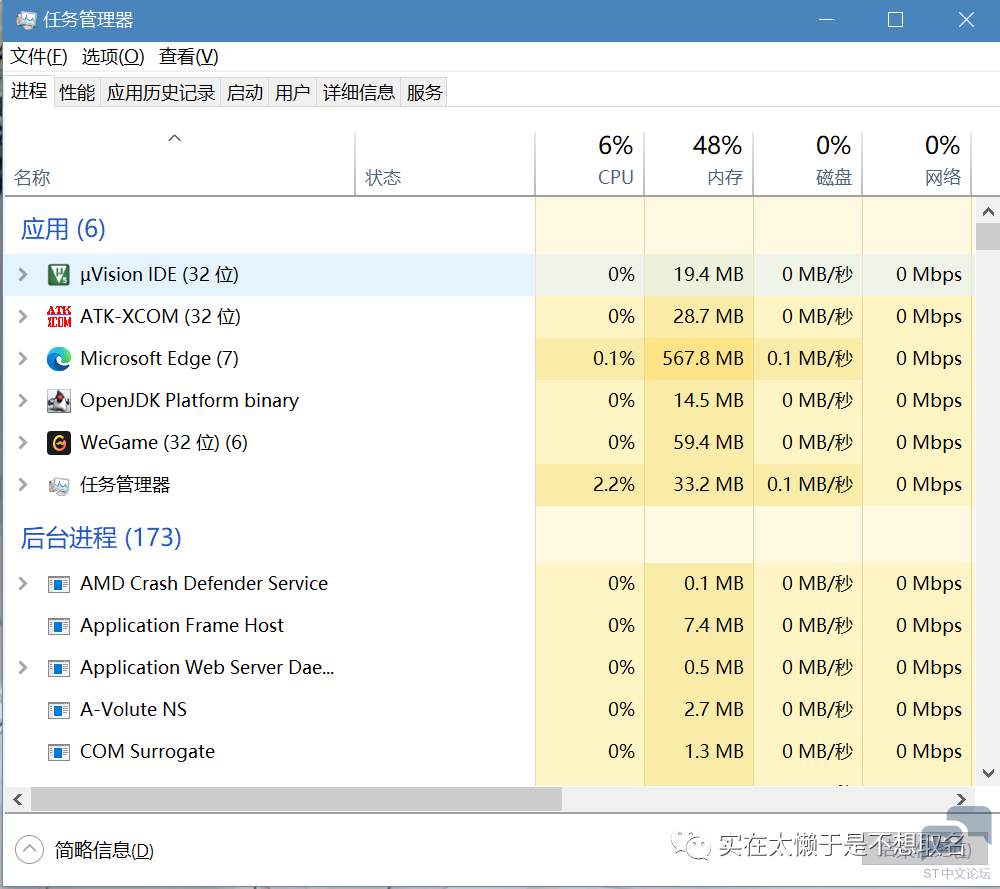Click the 59.4 MB memory cell for WeGame
This screenshot has width=1000, height=889.
(x=699, y=443)
